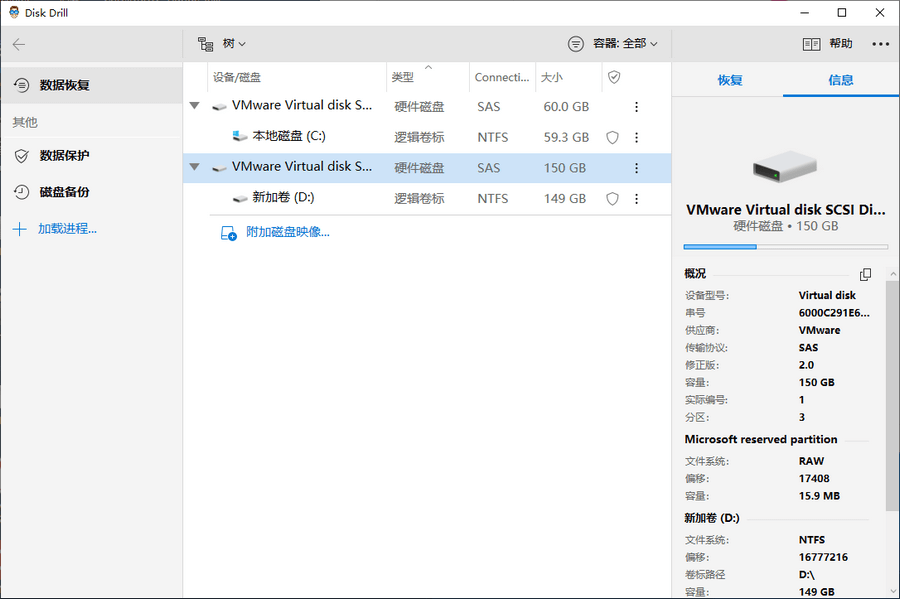Select the first VMware Virtual disk row name
This screenshot has height=599, width=900.
pos(302,106)
